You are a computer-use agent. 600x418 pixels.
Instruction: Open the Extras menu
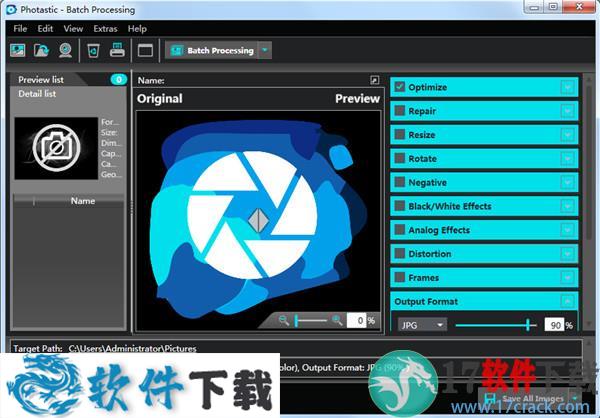point(105,29)
